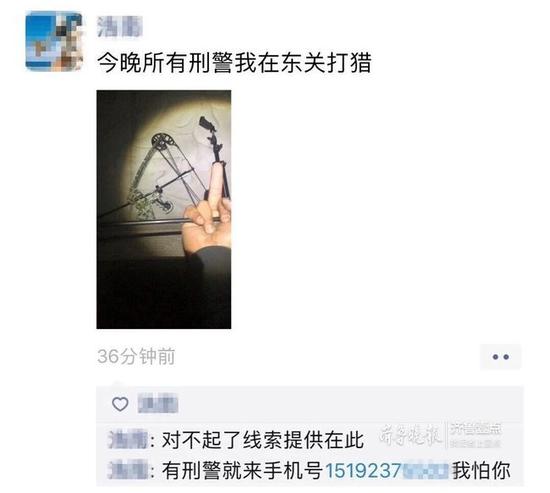Tap the dark lower area of photo
Viewport: 550px width, 493px height.
click(164, 295)
